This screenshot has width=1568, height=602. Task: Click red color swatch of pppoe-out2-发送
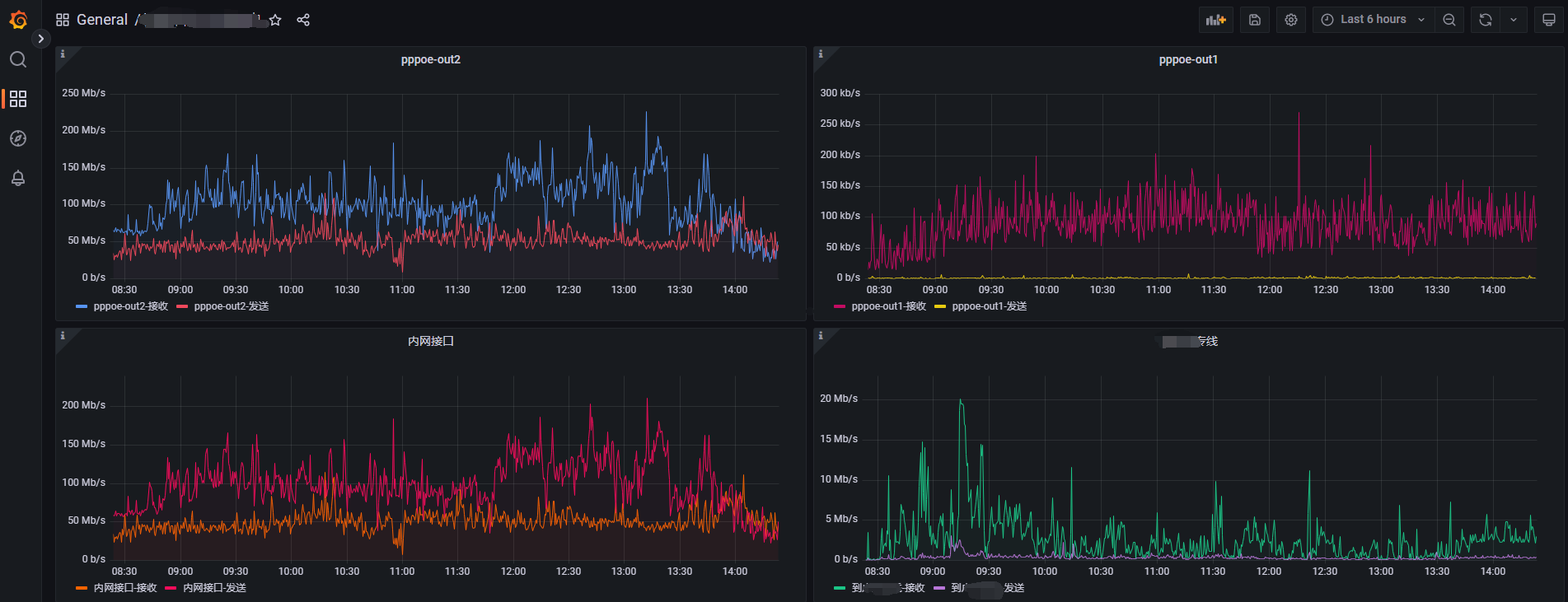(x=182, y=306)
